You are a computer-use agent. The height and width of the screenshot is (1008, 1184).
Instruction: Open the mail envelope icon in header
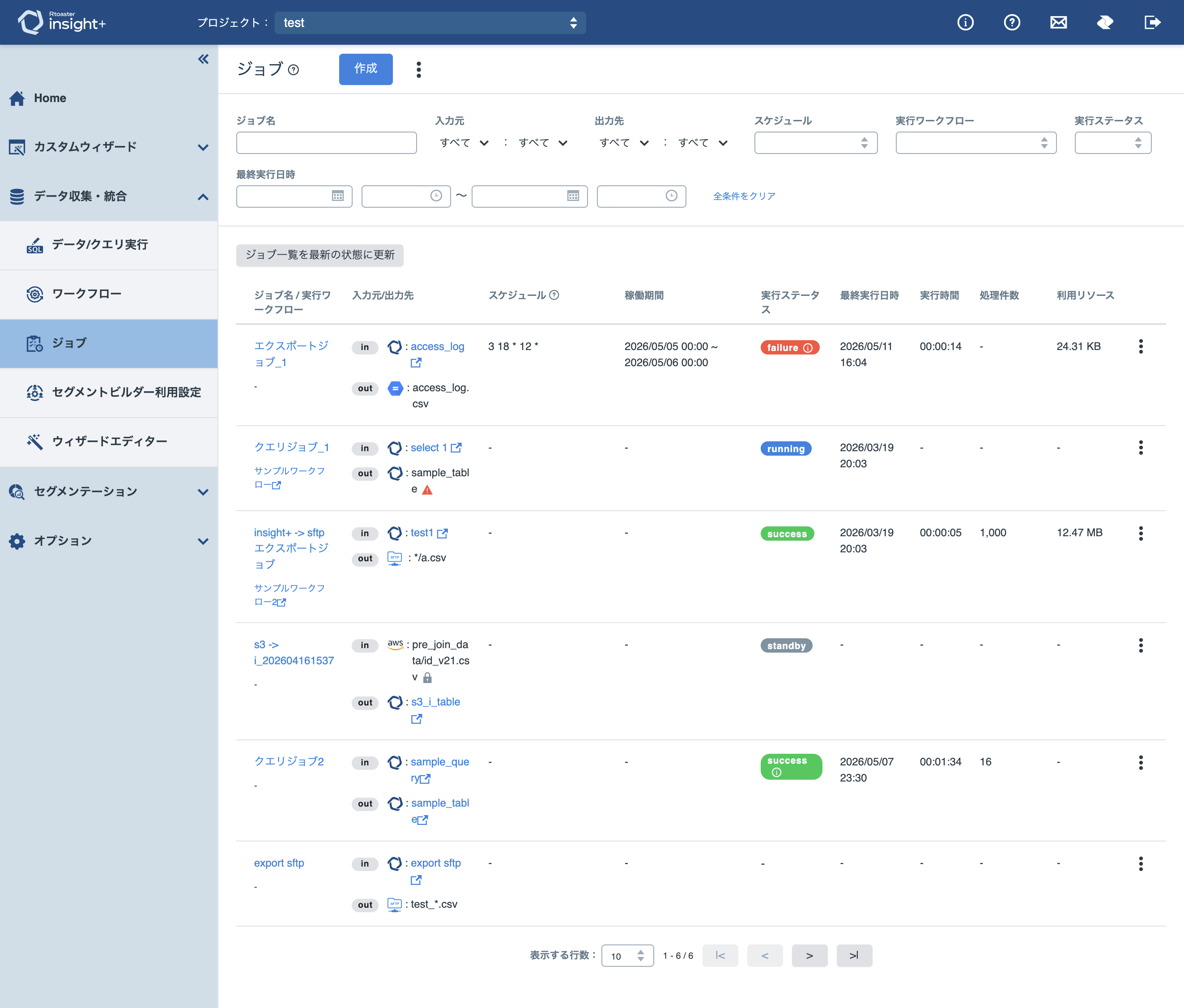[1058, 22]
